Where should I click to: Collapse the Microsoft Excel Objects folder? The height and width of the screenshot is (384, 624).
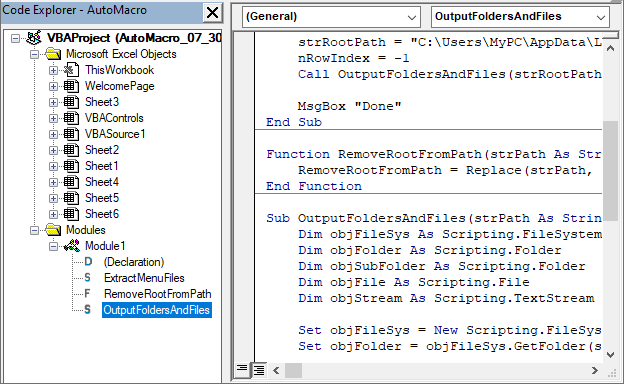[x=35, y=55]
